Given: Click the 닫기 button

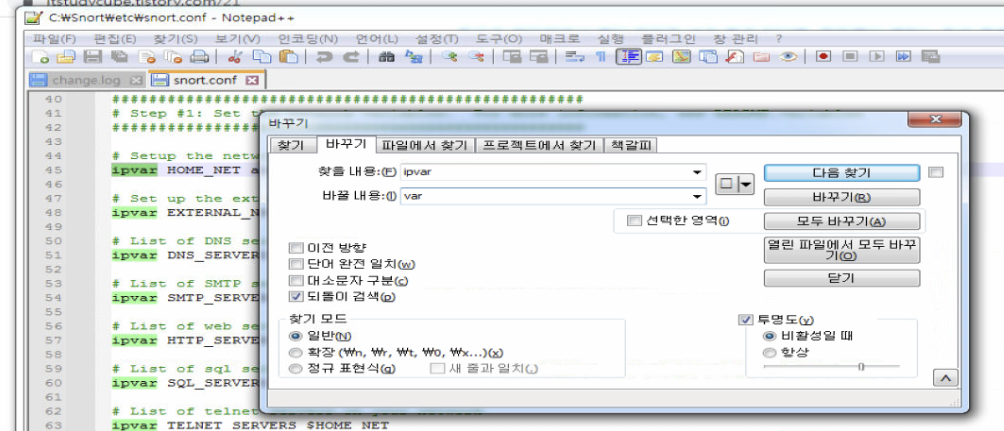Looking at the screenshot, I should click(x=842, y=279).
